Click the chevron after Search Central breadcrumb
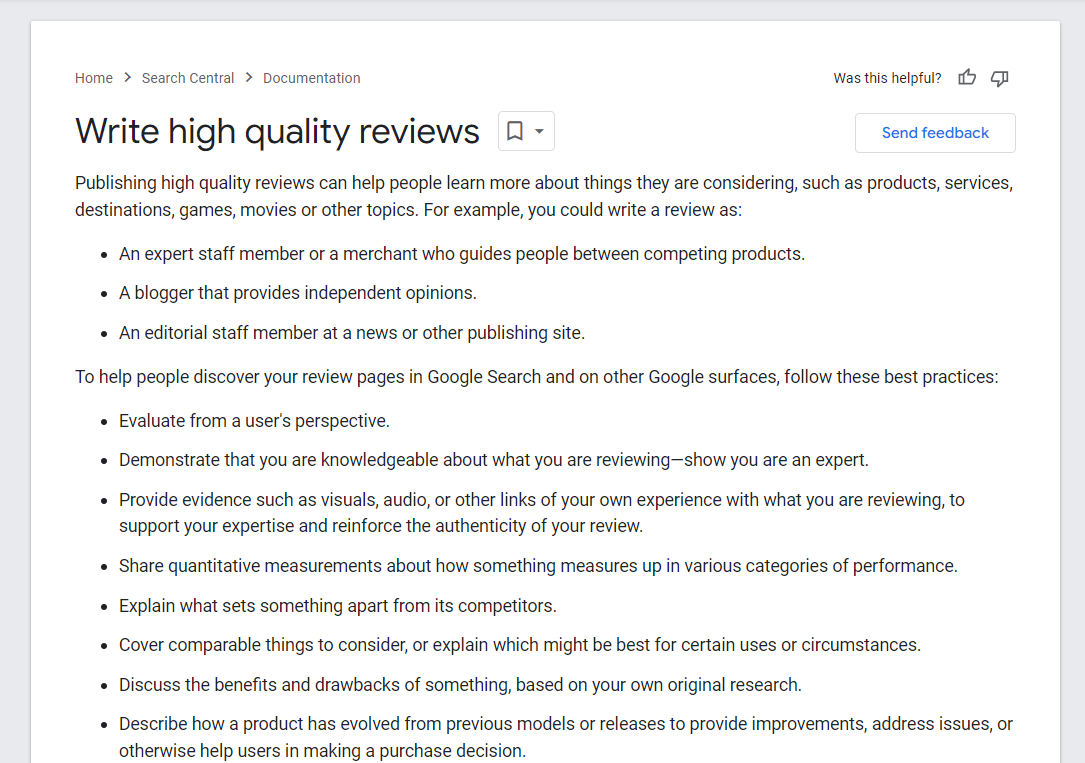Image resolution: width=1085 pixels, height=763 pixels. [248, 77]
